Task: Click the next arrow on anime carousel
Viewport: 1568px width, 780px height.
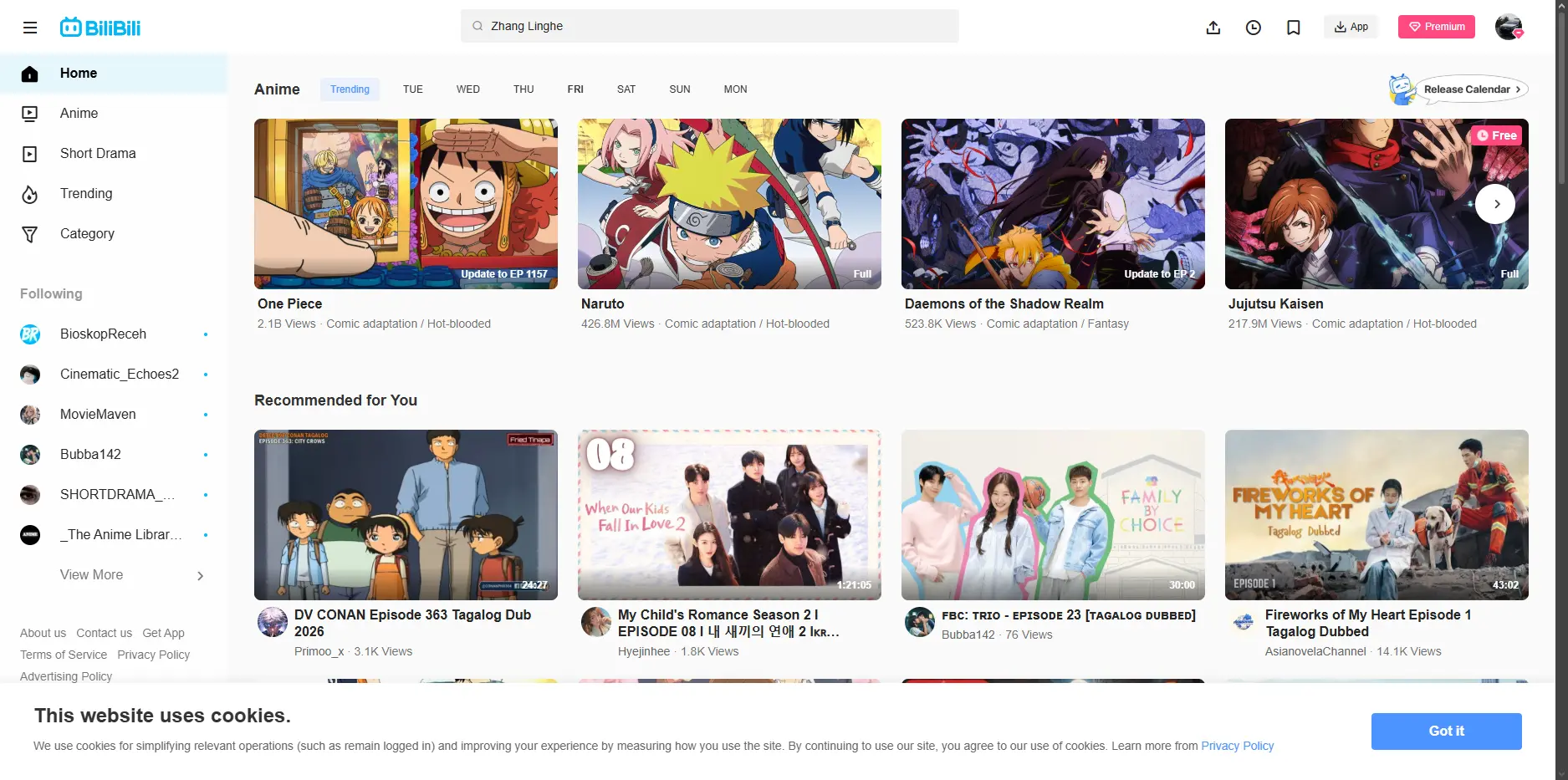Action: (x=1495, y=204)
